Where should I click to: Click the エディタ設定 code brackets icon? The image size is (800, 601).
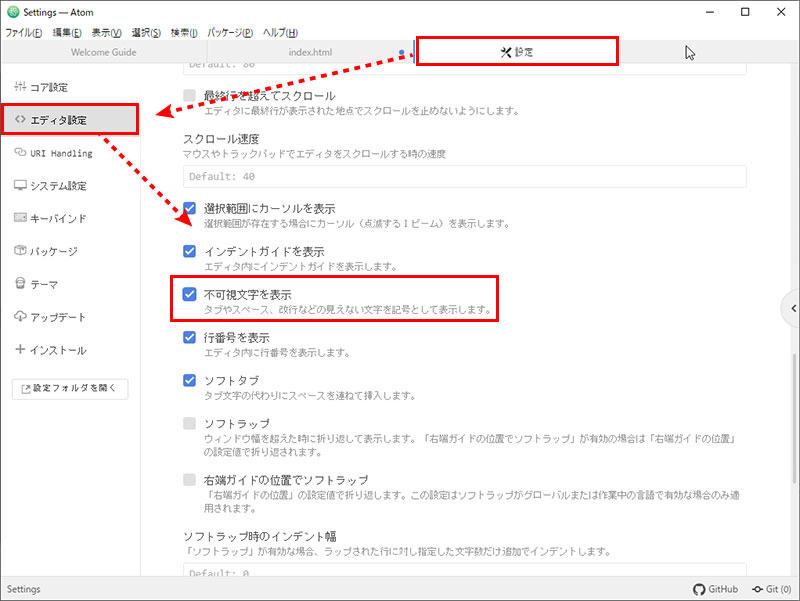[20, 119]
